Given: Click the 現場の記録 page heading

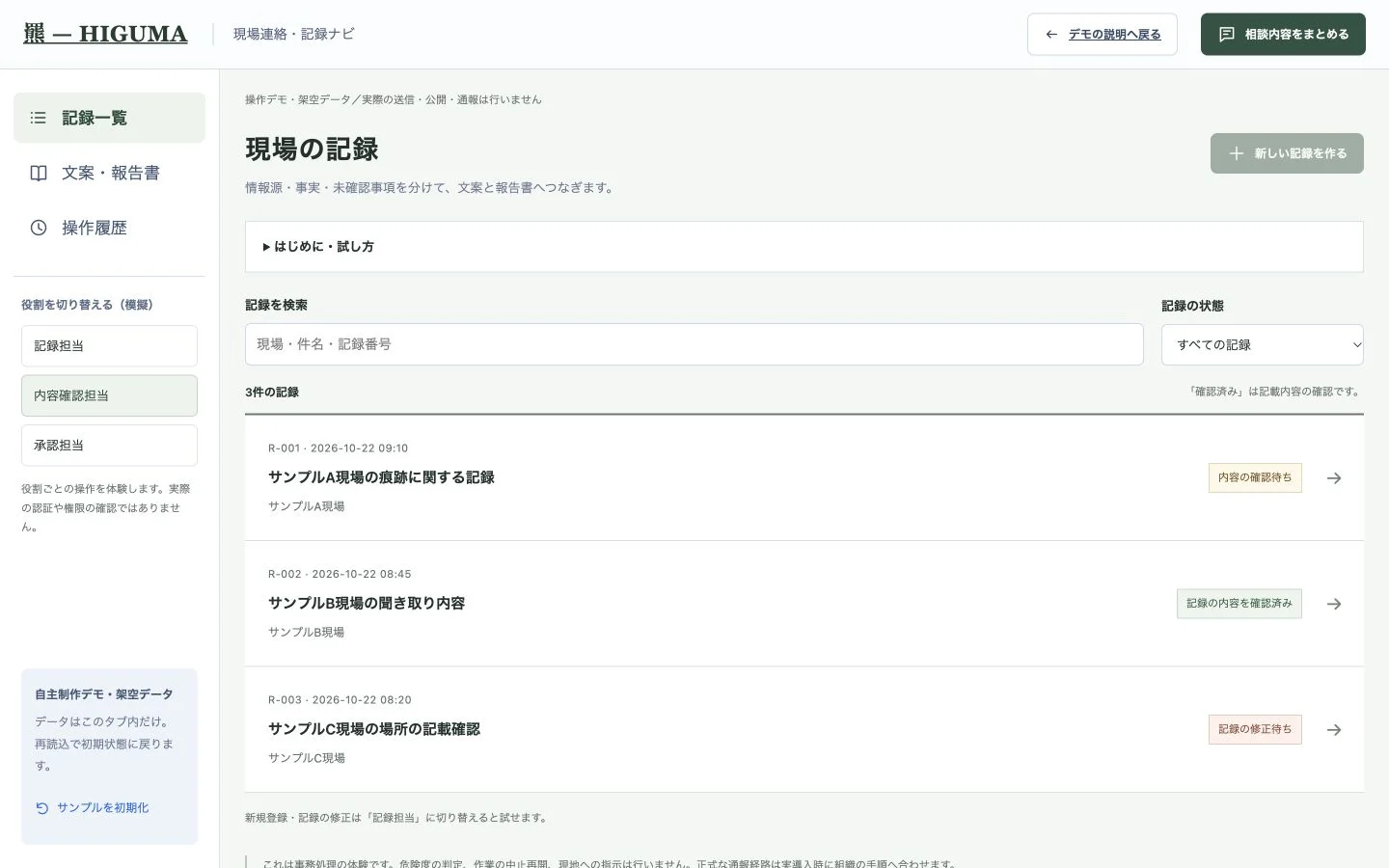Looking at the screenshot, I should point(312,149).
